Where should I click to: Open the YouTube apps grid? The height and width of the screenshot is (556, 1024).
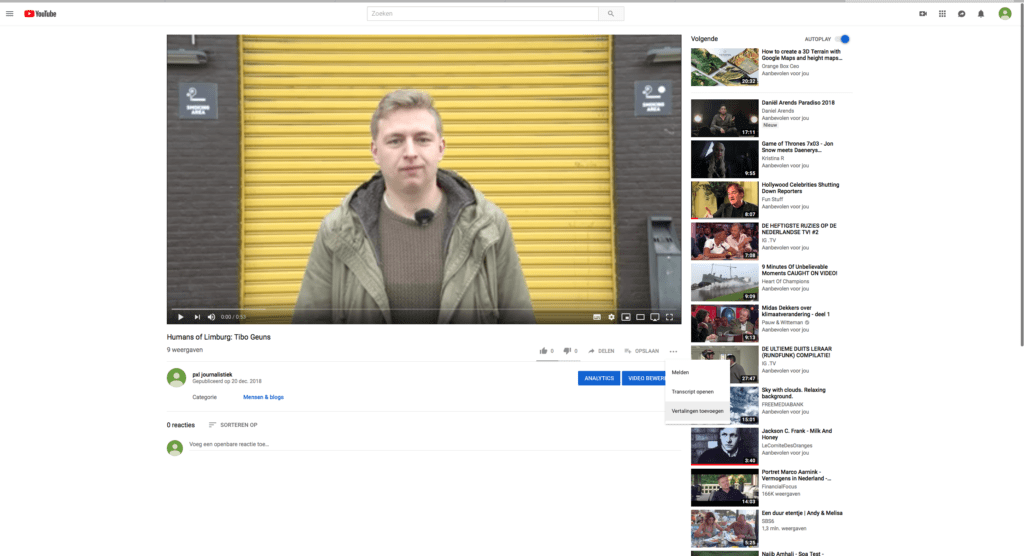pos(942,13)
